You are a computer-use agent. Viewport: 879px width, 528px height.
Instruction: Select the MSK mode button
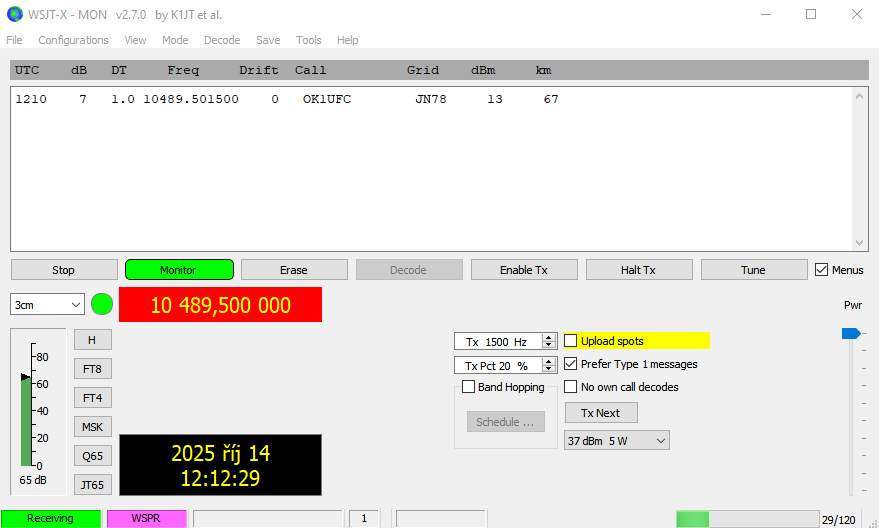(92, 427)
